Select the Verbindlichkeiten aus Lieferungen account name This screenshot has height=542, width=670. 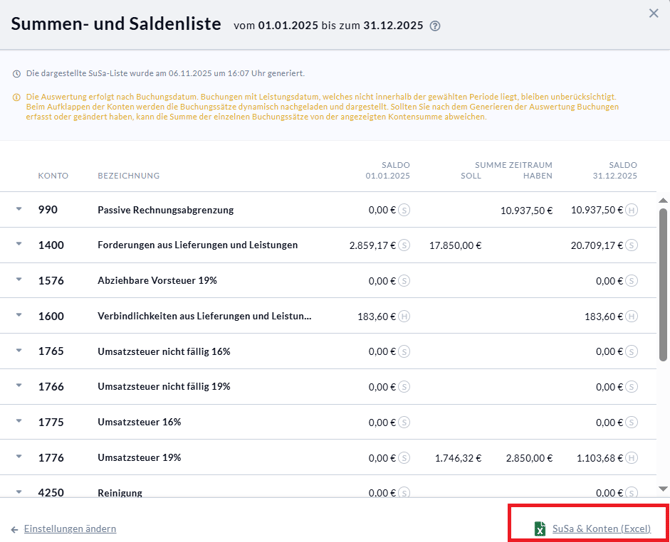204,316
